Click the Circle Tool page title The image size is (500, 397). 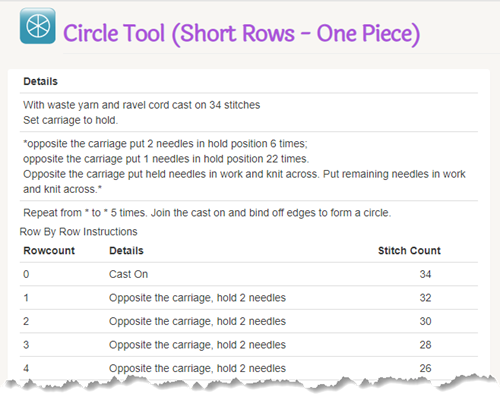tap(241, 34)
